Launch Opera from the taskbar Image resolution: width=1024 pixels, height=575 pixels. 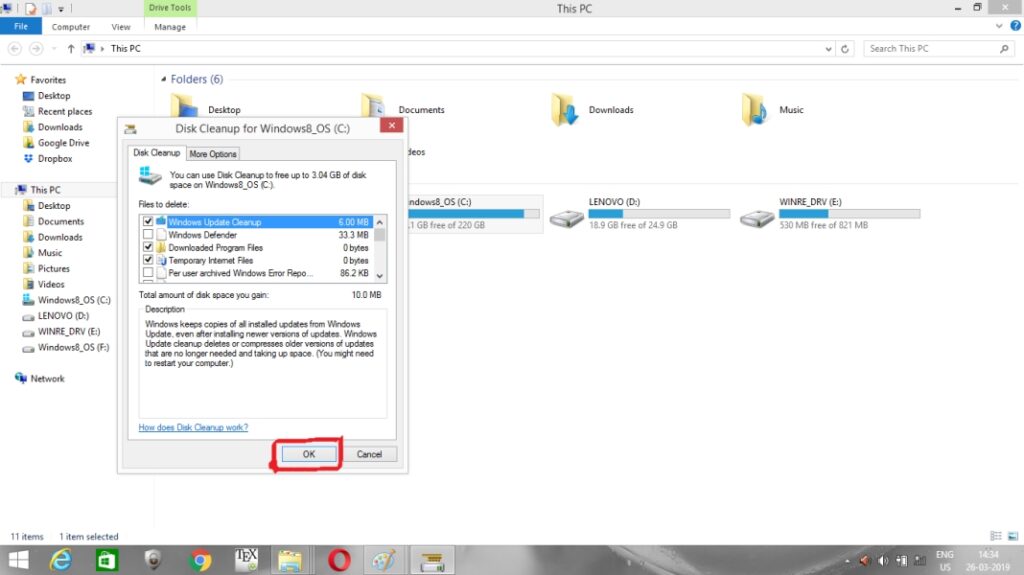338,560
